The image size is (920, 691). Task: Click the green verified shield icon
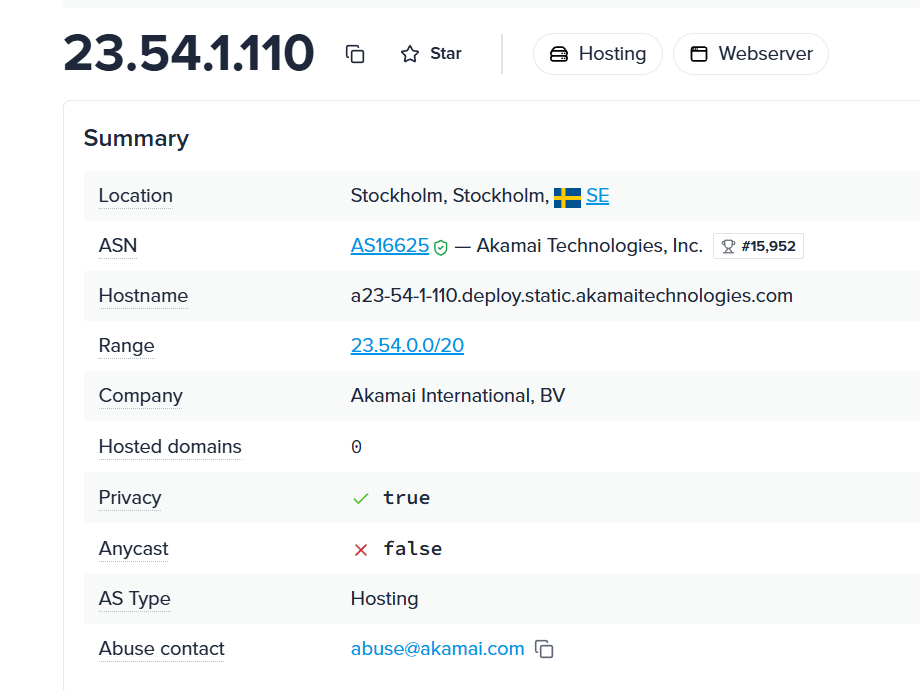coord(441,248)
